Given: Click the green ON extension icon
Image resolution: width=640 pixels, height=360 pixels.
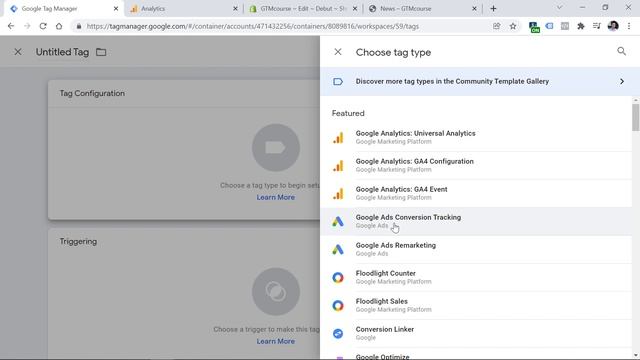Looking at the screenshot, I should (x=533, y=27).
